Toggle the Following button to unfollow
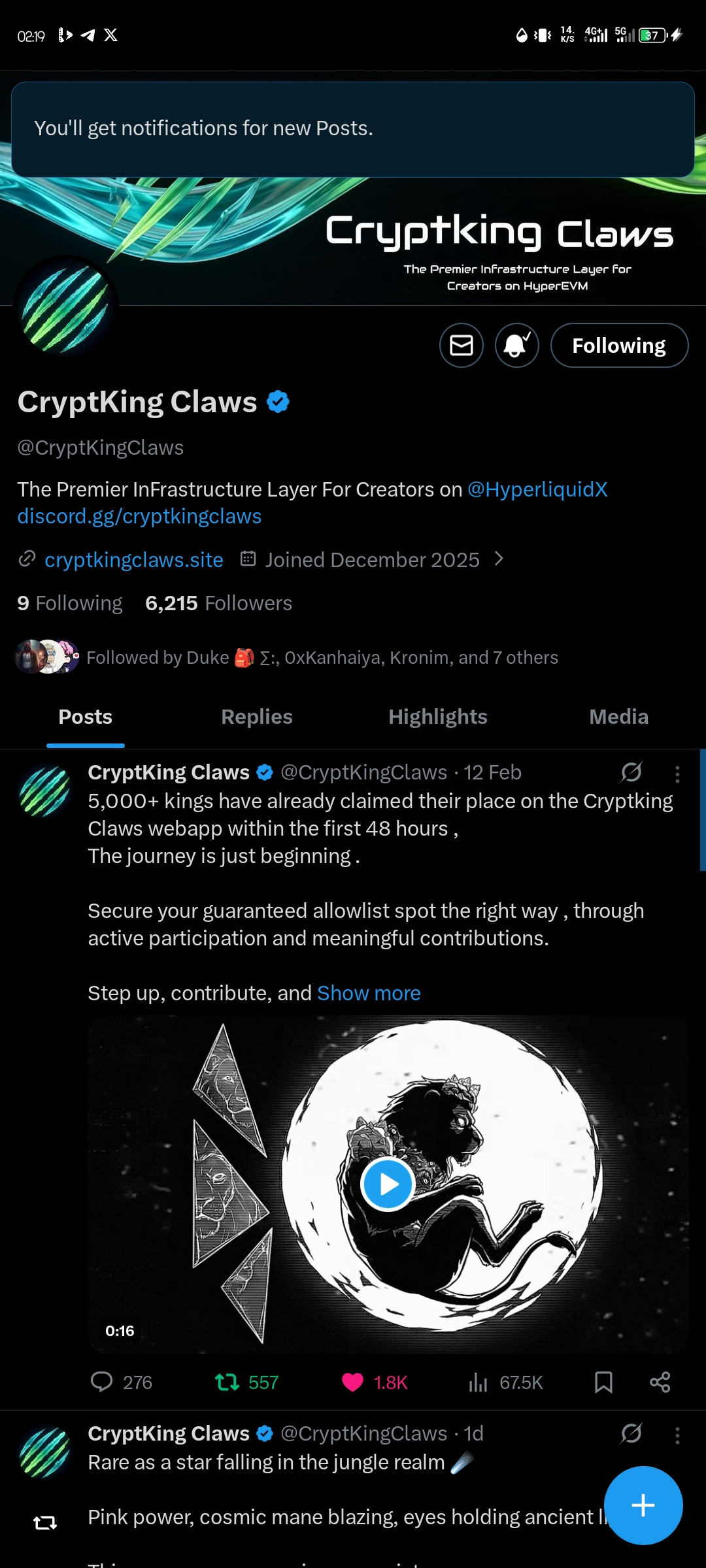This screenshot has width=706, height=1568. pyautogui.click(x=619, y=345)
